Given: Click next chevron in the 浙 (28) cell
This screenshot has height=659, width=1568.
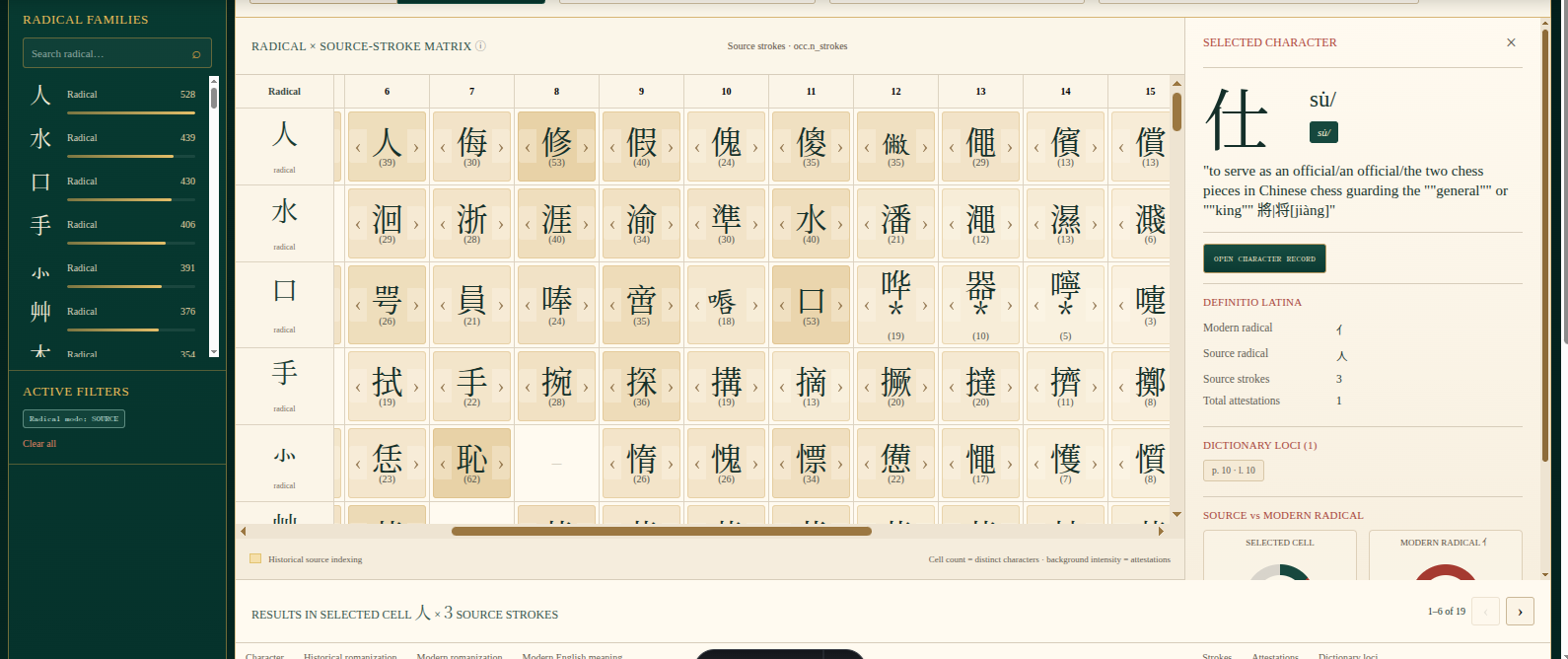Looking at the screenshot, I should (501, 224).
